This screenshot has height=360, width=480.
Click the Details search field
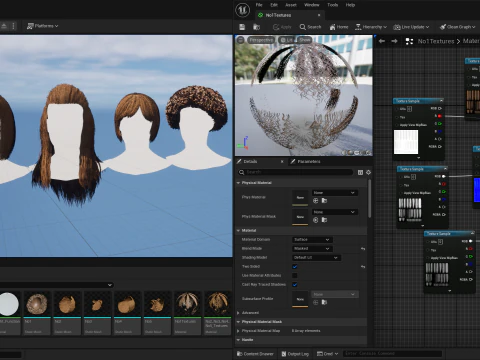click(x=295, y=172)
